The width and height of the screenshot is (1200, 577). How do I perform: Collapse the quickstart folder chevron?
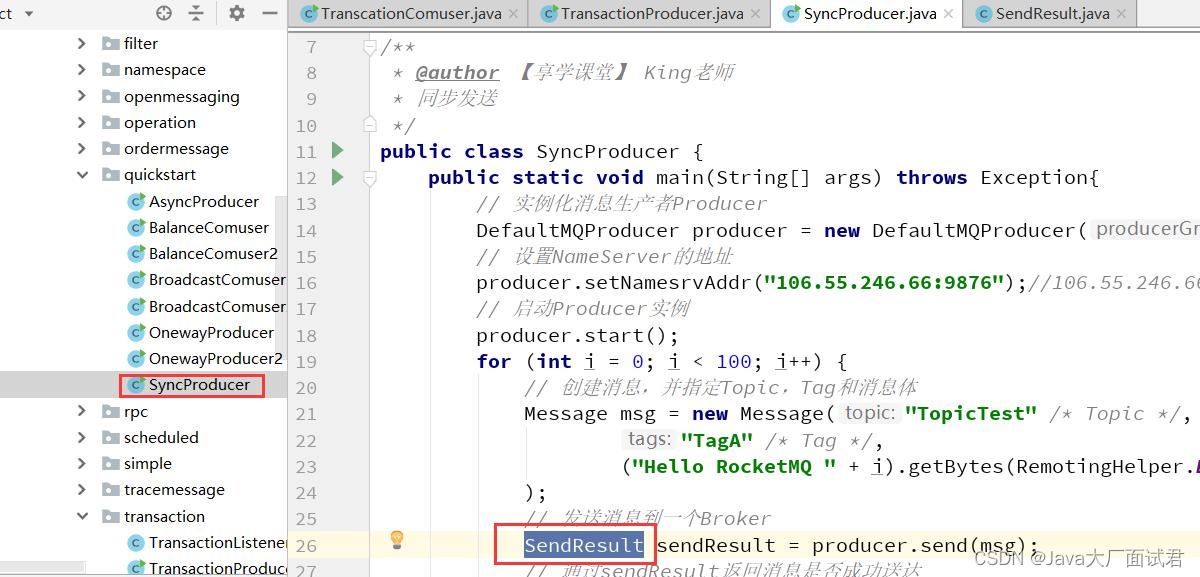click(82, 175)
